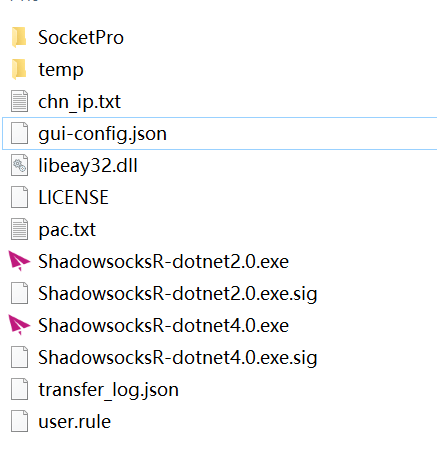437x468 pixels.
Task: Select the SocketPro folder name
Action: click(x=81, y=37)
